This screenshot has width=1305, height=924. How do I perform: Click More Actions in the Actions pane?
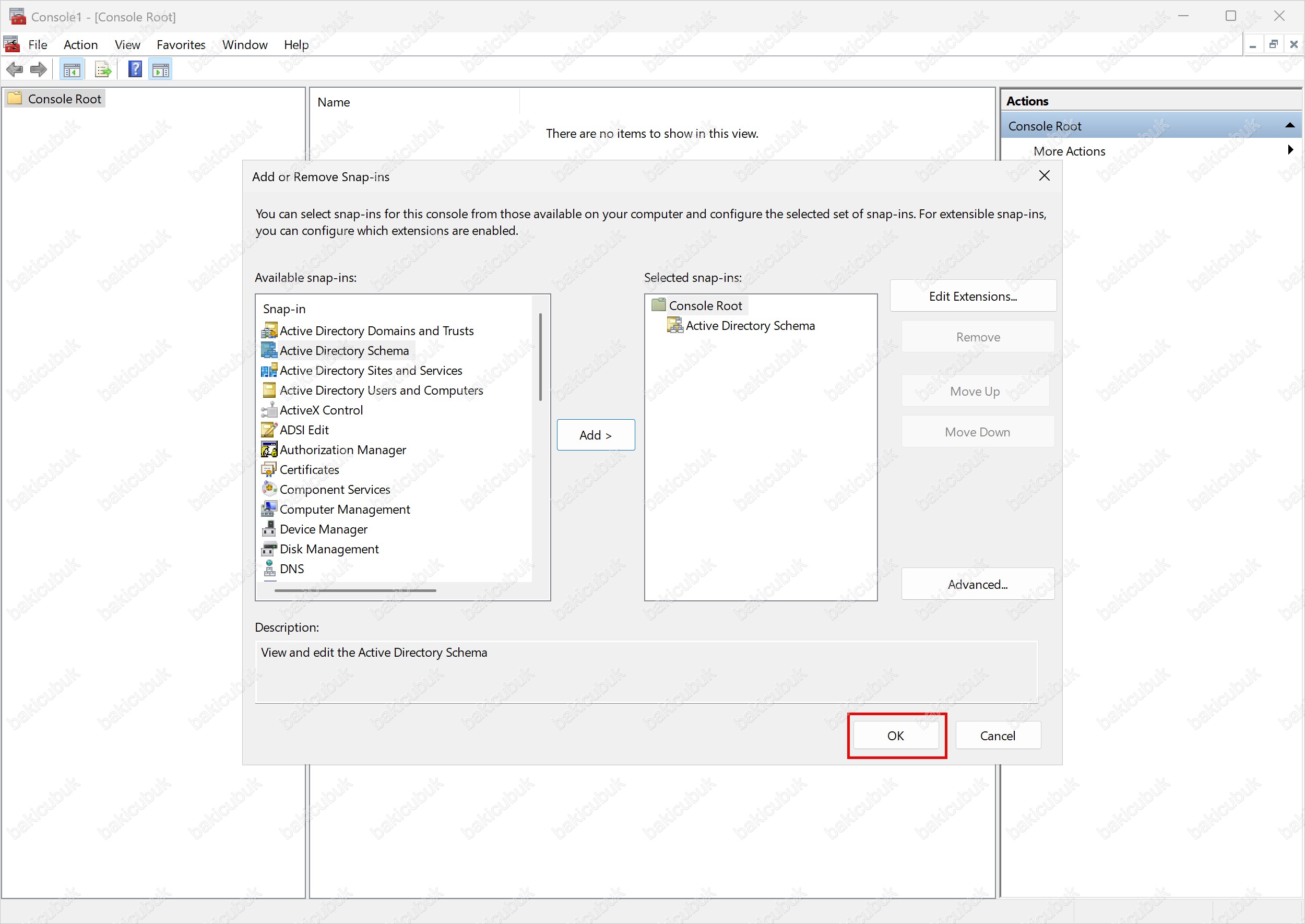coord(1070,151)
